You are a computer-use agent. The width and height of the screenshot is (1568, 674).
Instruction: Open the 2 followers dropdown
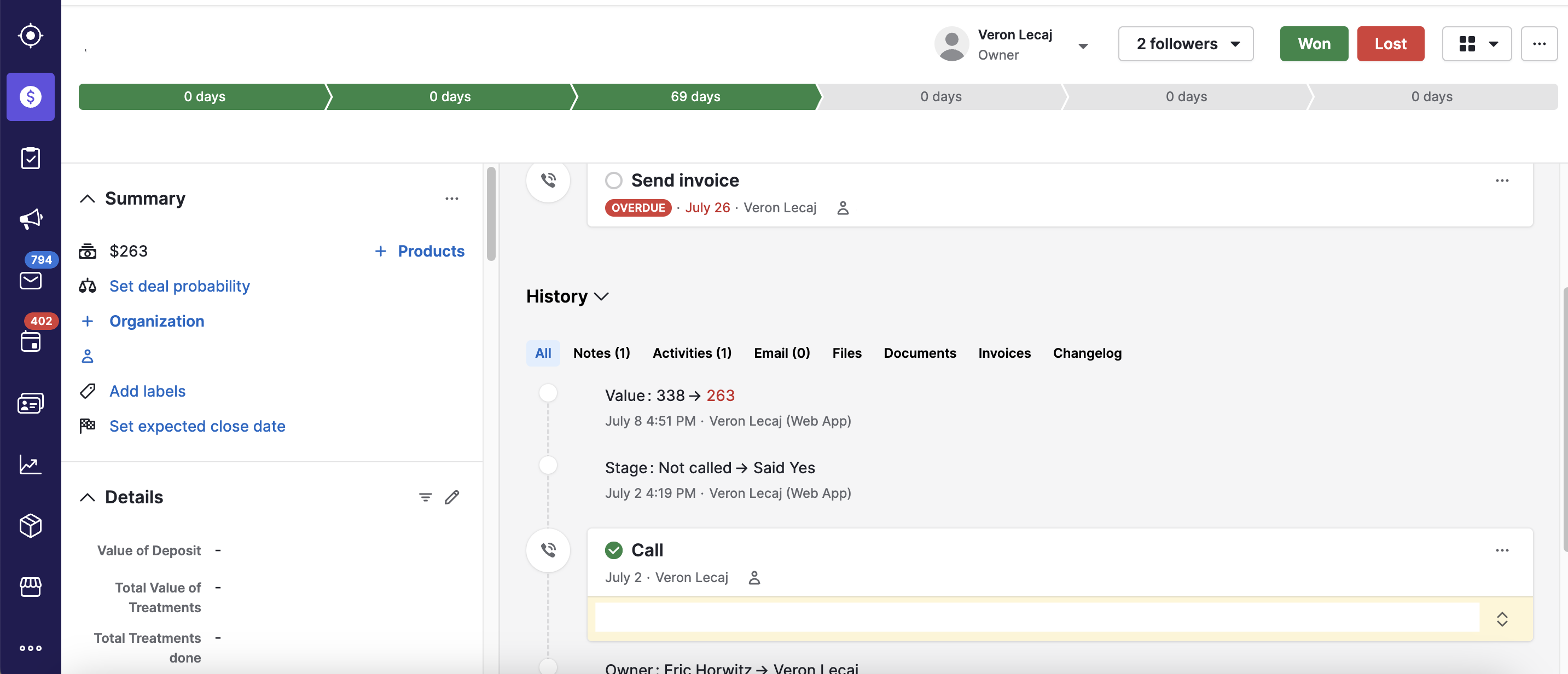point(1185,44)
